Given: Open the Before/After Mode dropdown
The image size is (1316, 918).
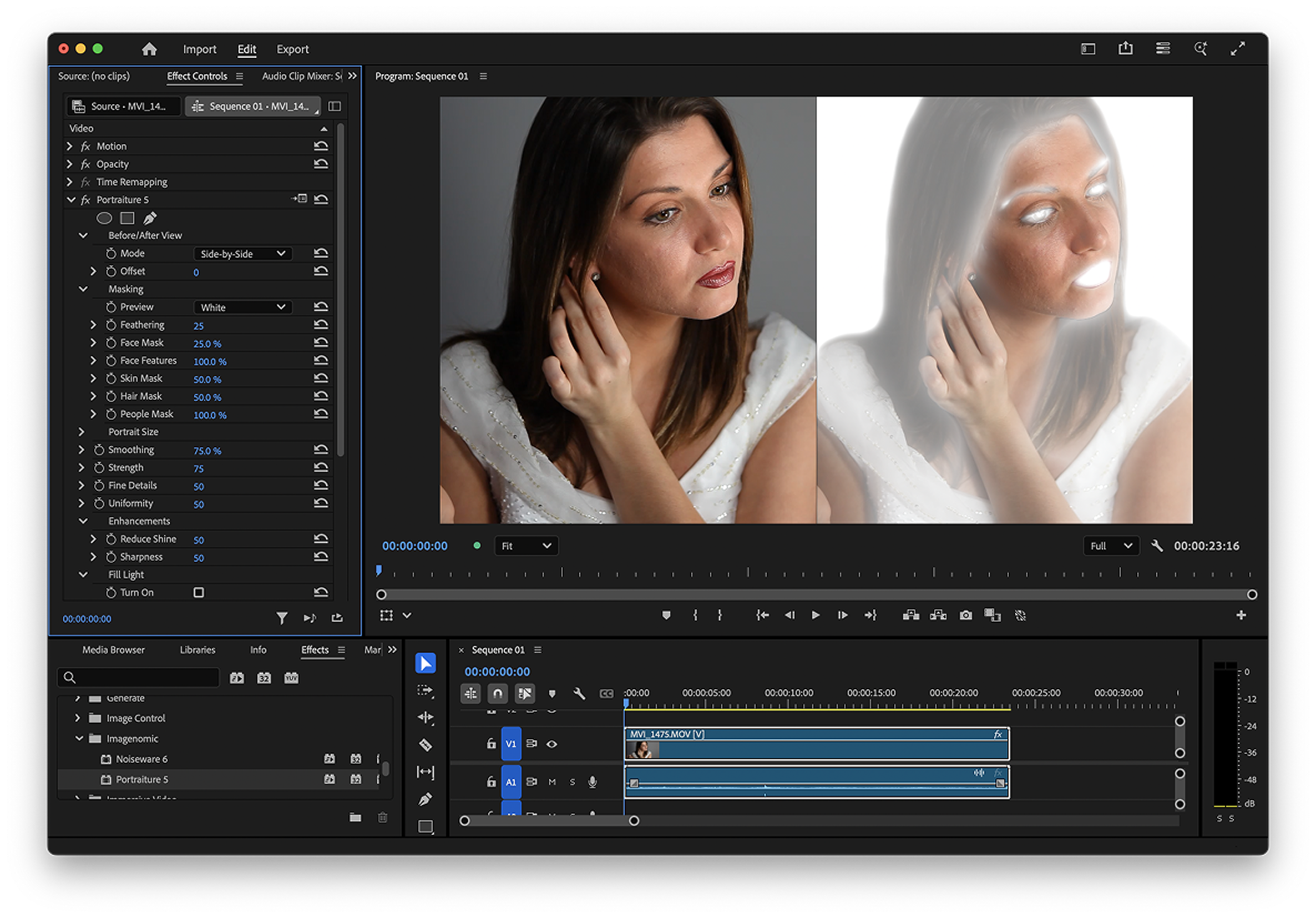Looking at the screenshot, I should [242, 254].
